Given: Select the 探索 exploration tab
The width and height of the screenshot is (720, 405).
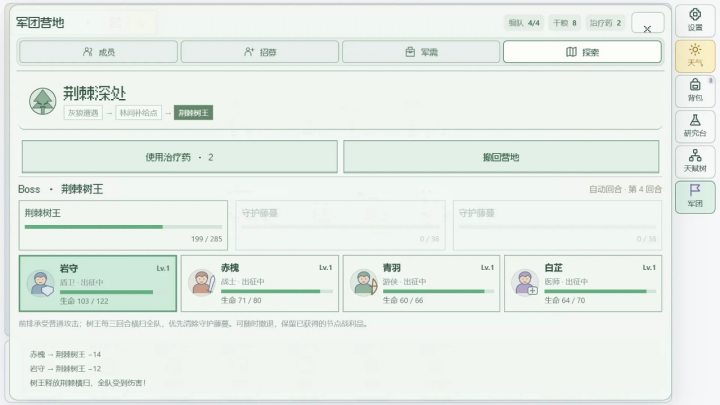Looking at the screenshot, I should [x=582, y=52].
